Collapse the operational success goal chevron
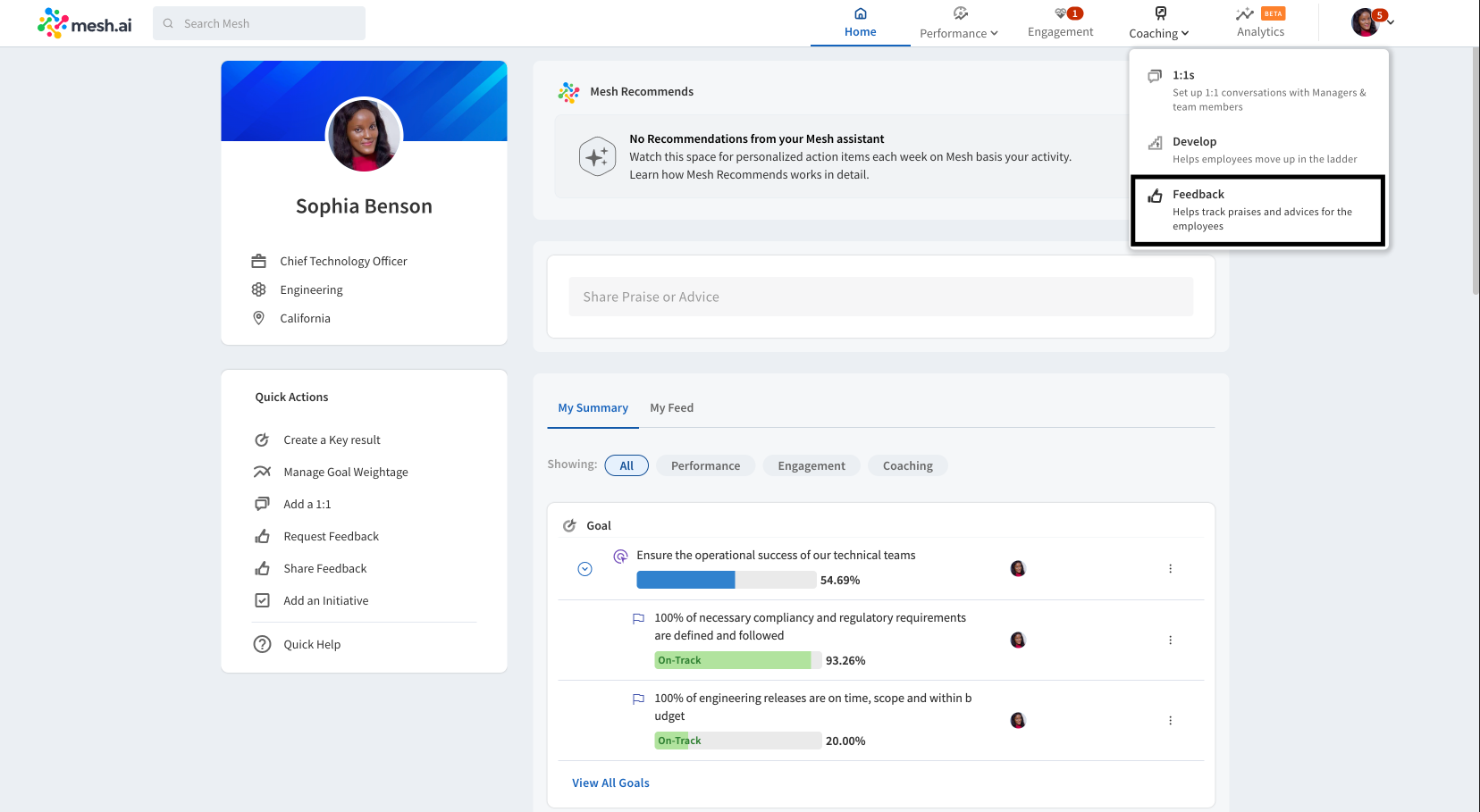Viewport: 1480px width, 812px height. click(584, 569)
